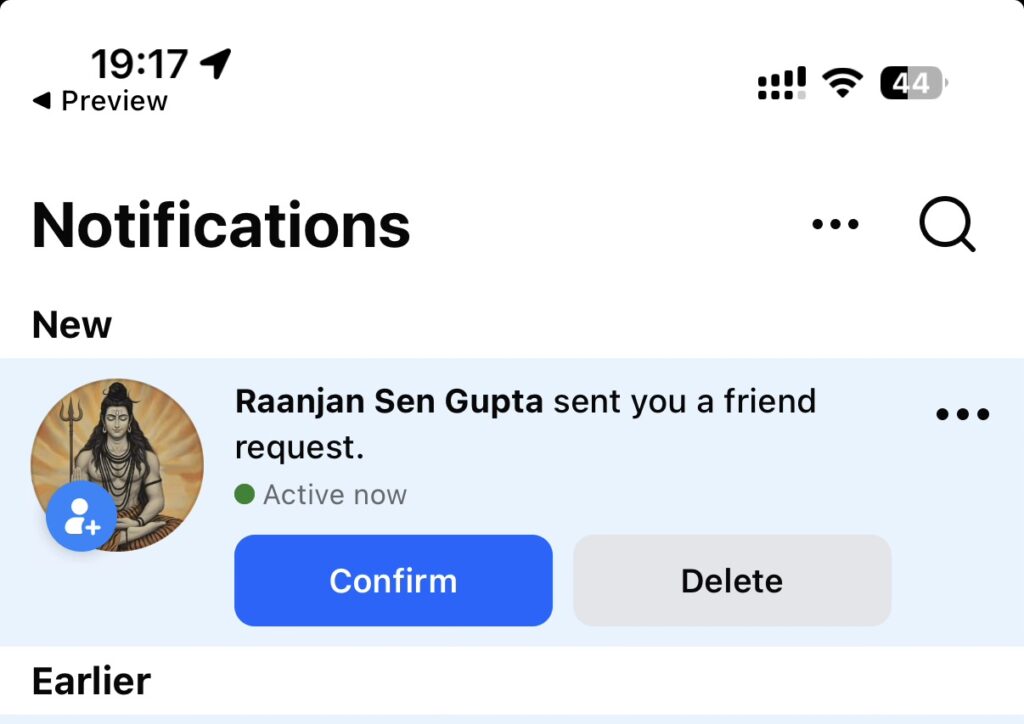The width and height of the screenshot is (1024, 724).
Task: Select the Earlier notifications section header
Action: tap(90, 680)
